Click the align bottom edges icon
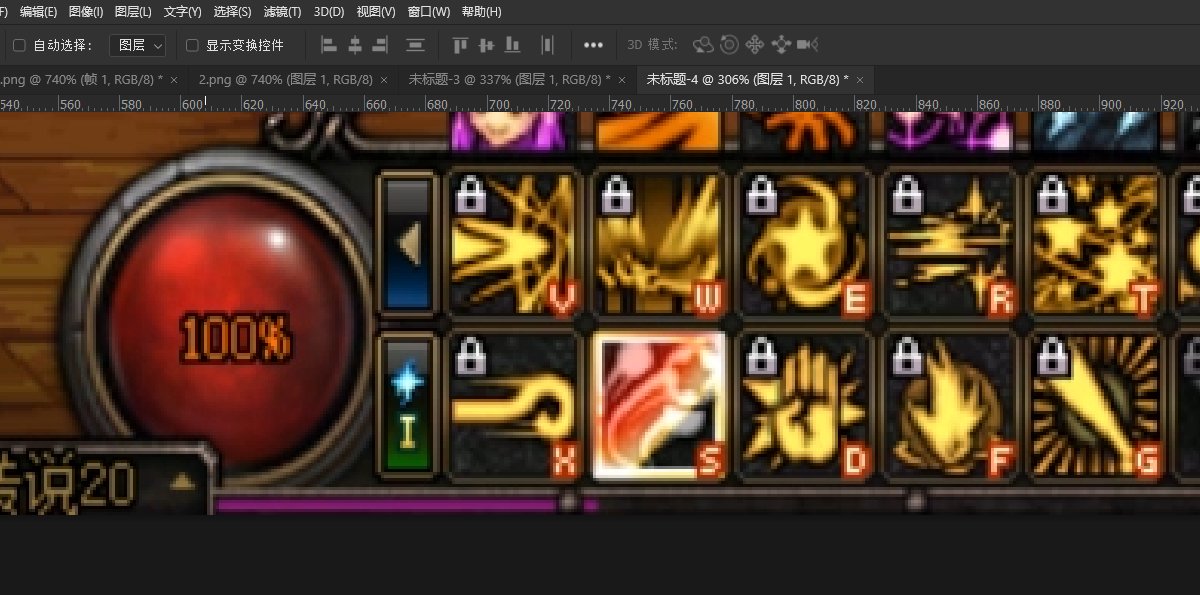 pyautogui.click(x=513, y=45)
